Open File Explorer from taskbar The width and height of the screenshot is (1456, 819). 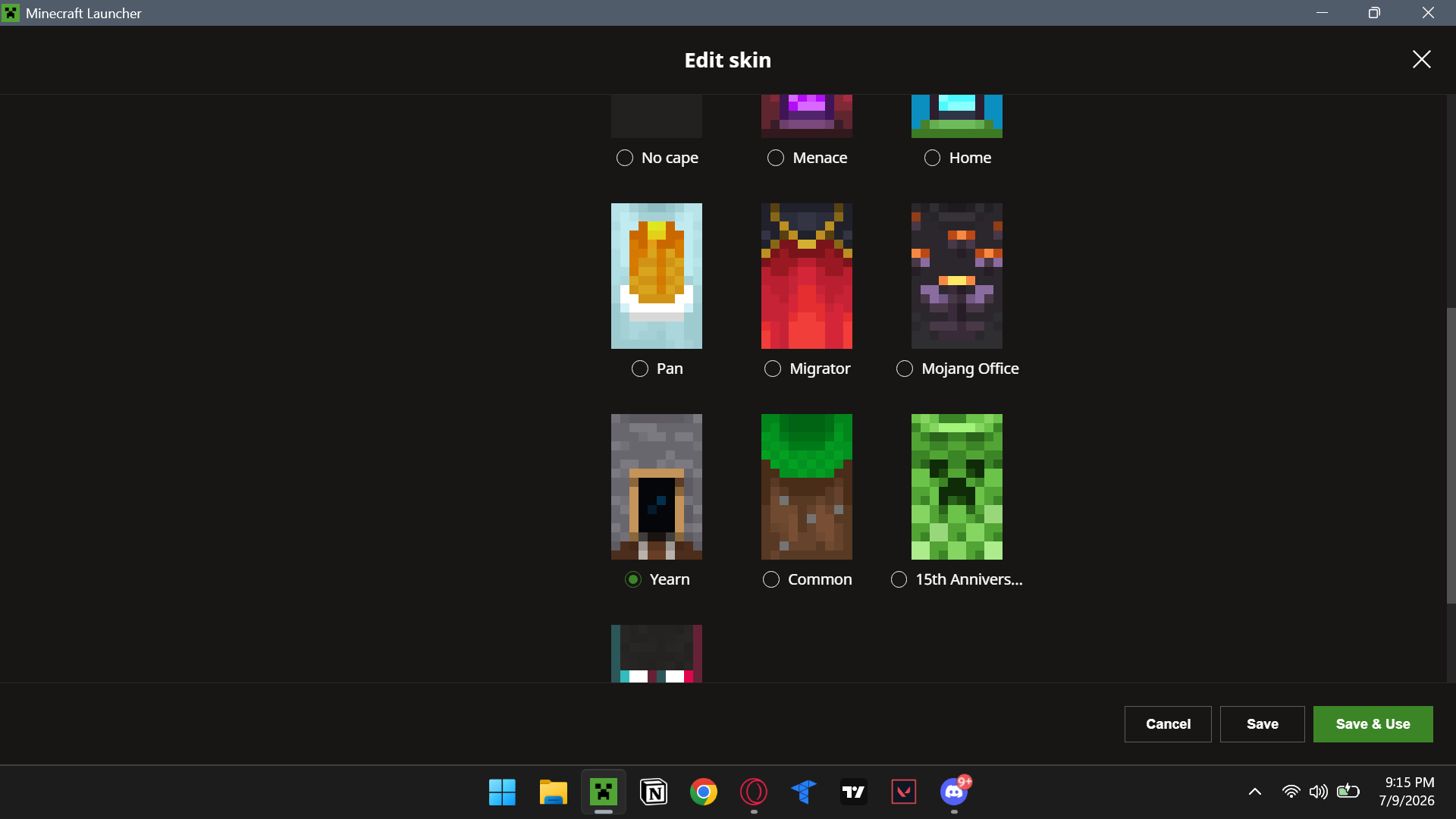[x=553, y=792]
